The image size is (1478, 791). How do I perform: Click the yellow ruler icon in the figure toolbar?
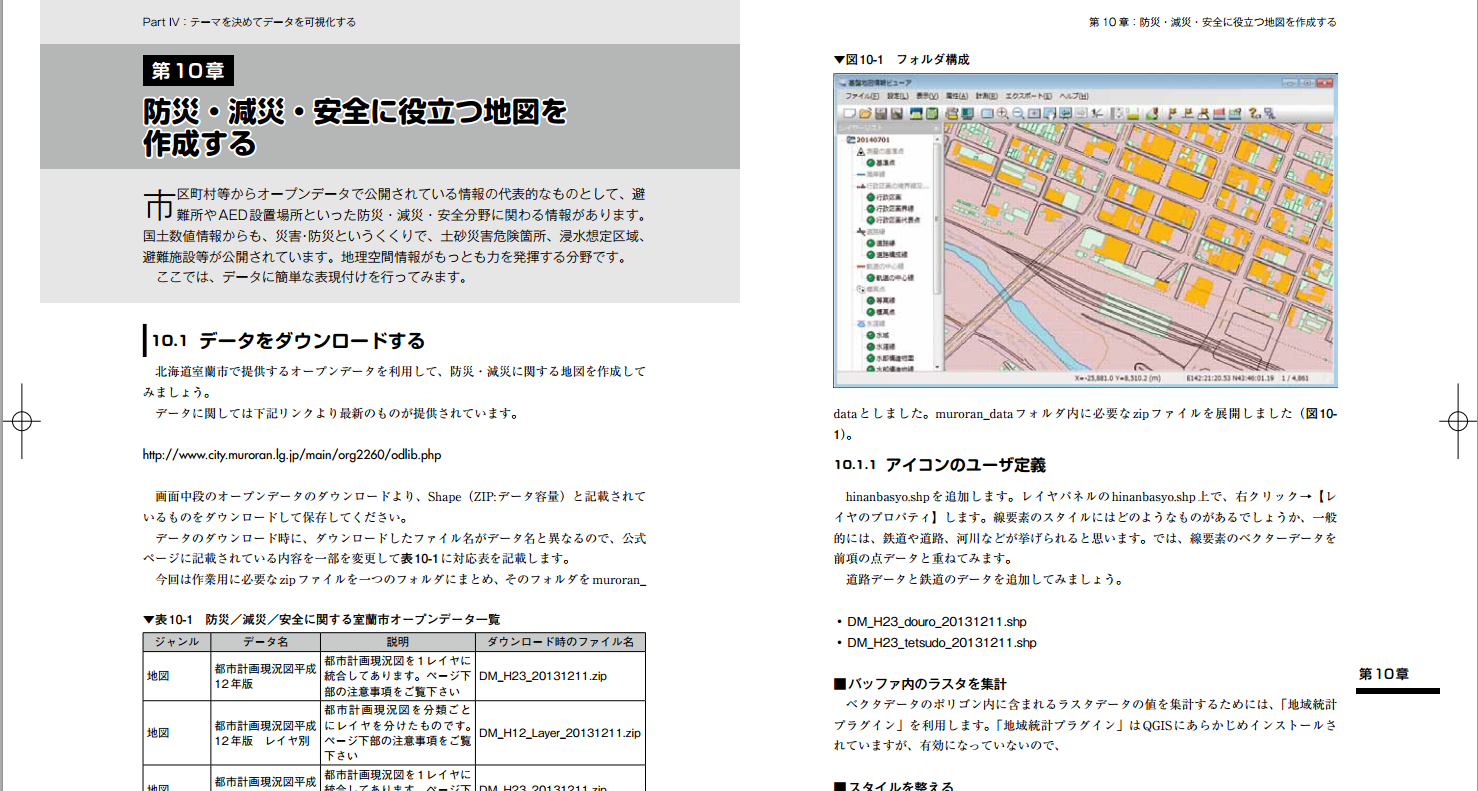(1132, 113)
